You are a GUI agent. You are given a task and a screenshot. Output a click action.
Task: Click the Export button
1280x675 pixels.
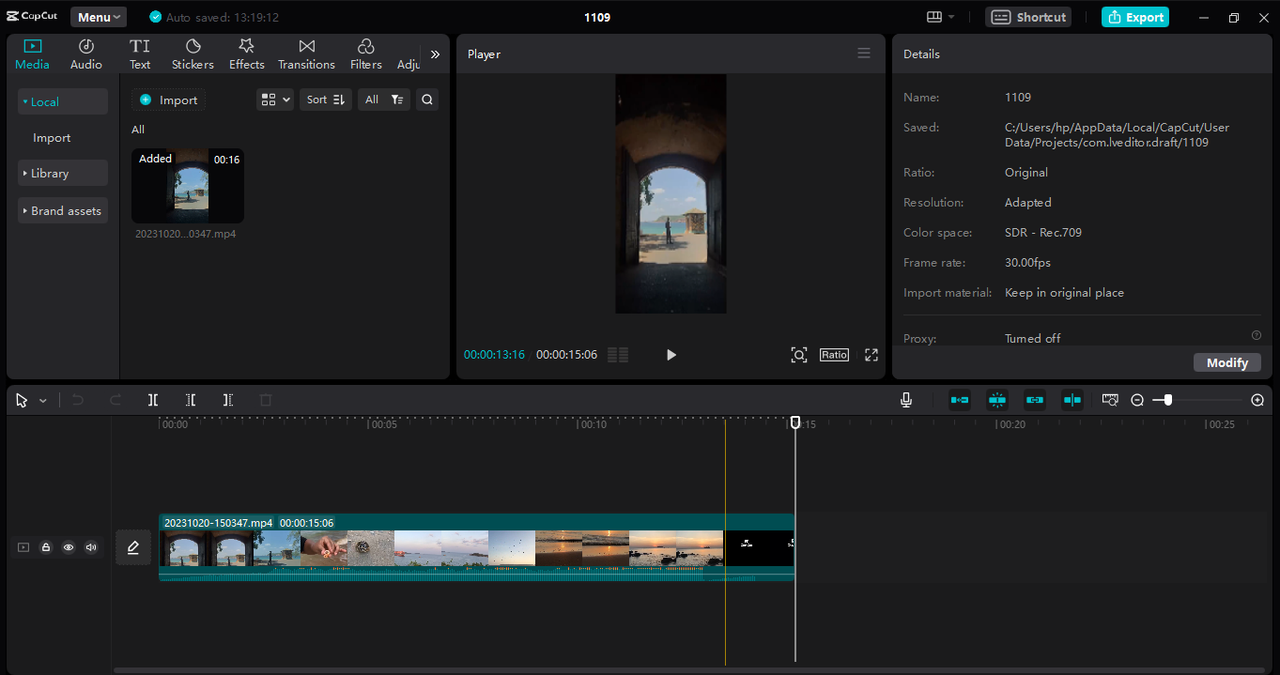(x=1135, y=17)
